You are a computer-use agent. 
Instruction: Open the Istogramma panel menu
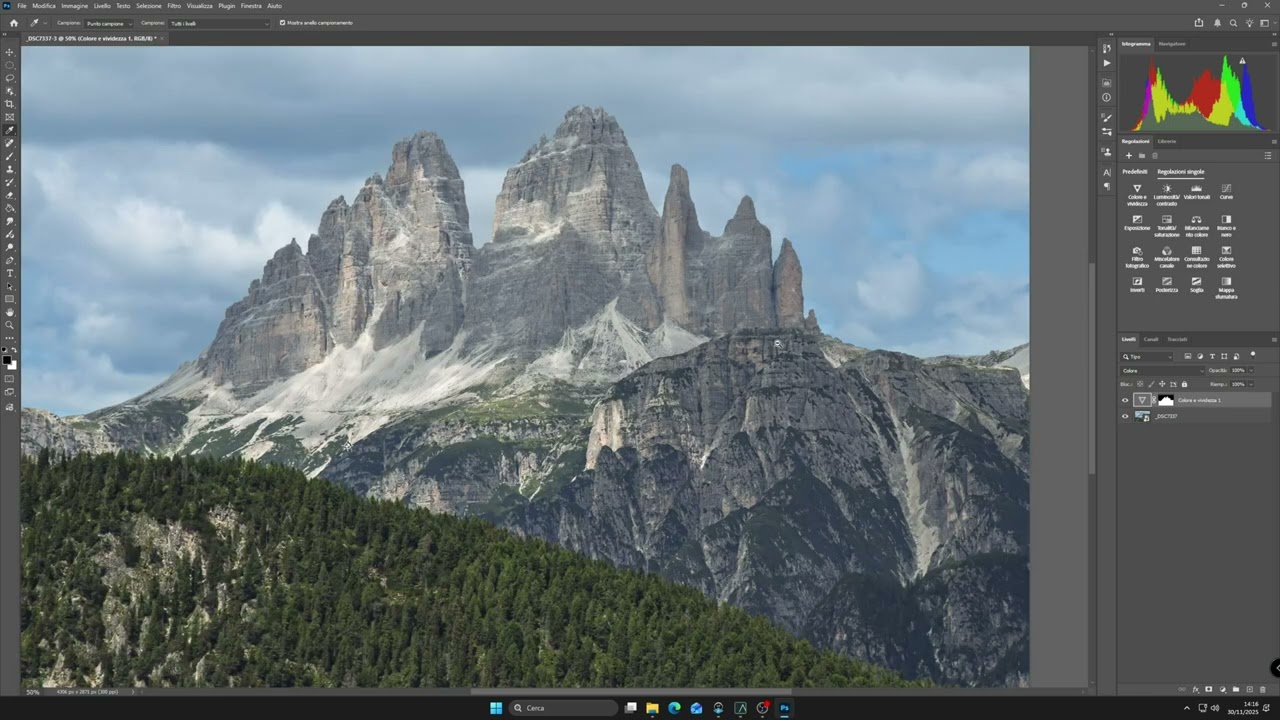[1273, 44]
